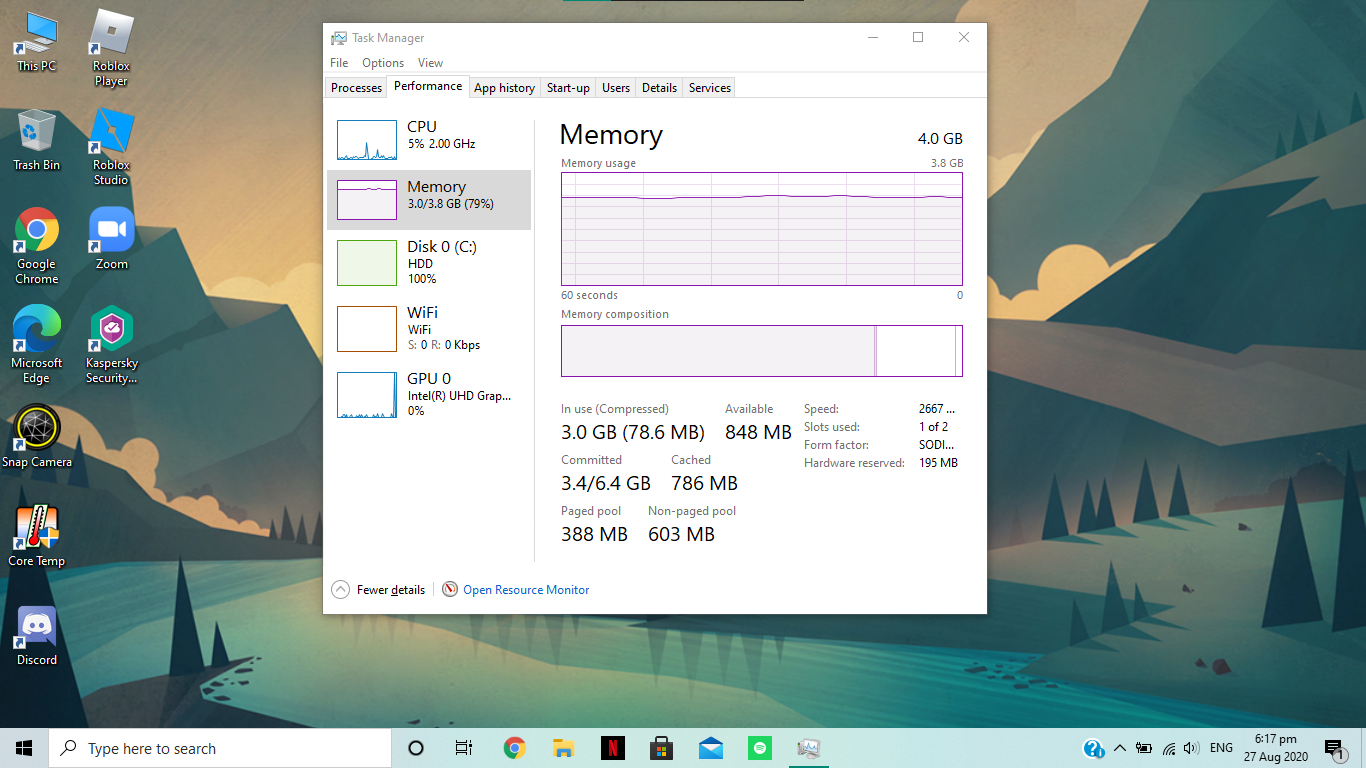
Task: Open the Options menu
Action: [383, 63]
